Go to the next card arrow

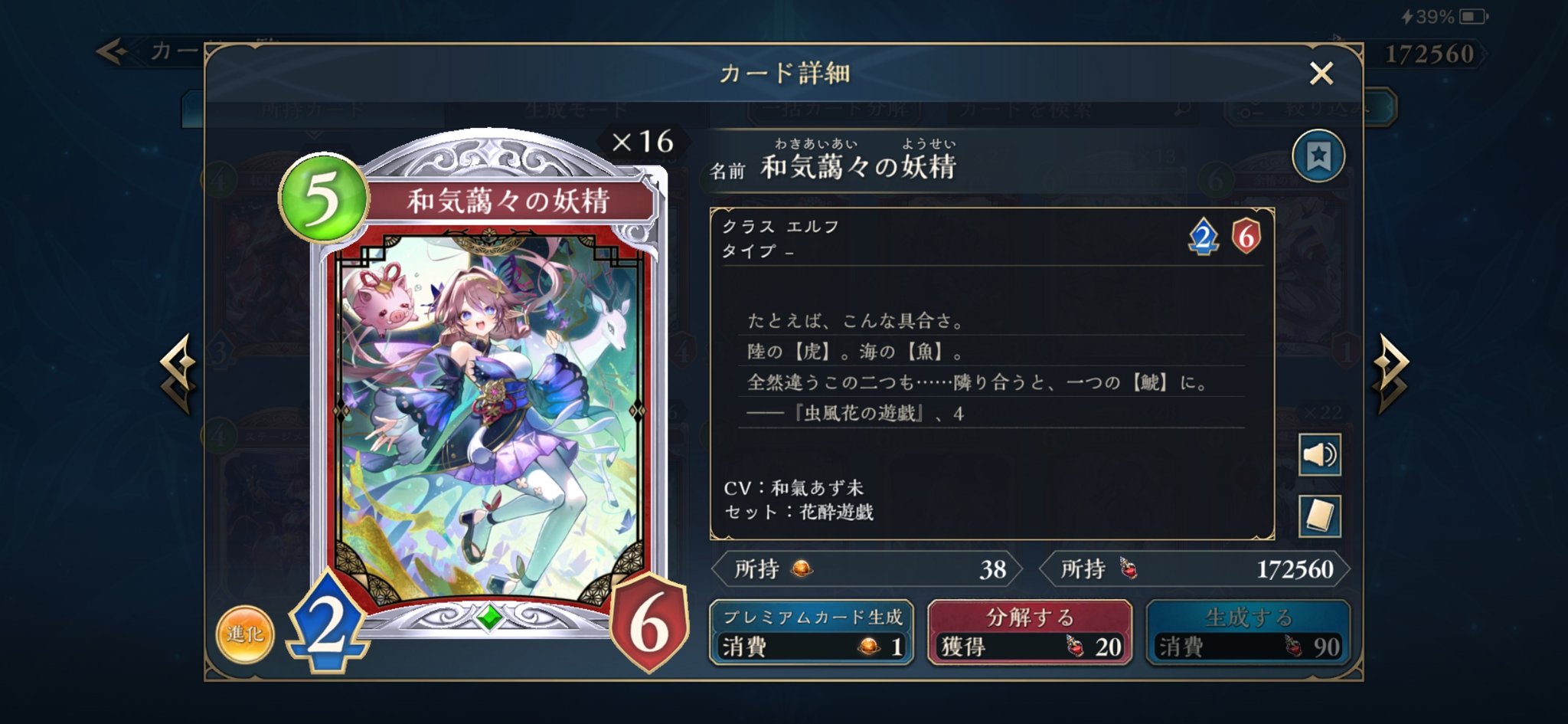point(1390,374)
